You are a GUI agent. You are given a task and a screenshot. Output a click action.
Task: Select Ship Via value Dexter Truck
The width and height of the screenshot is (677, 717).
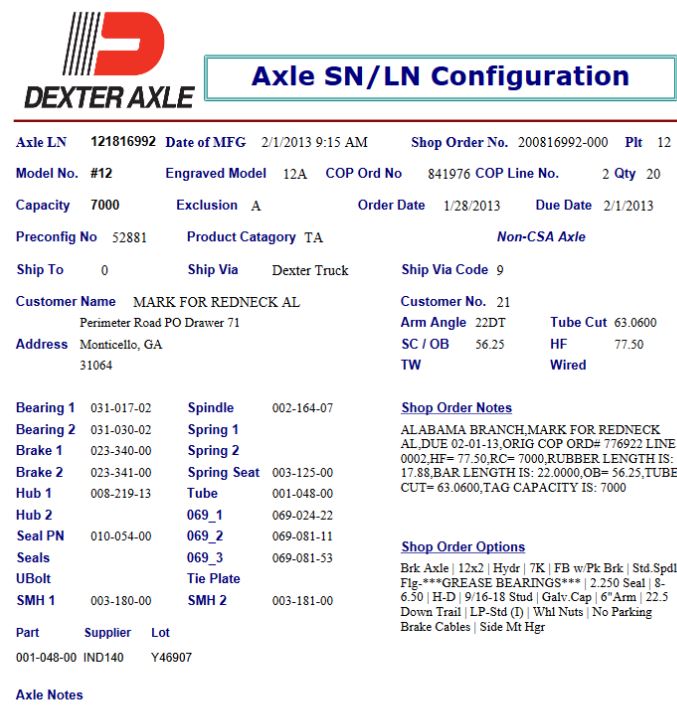(x=310, y=270)
